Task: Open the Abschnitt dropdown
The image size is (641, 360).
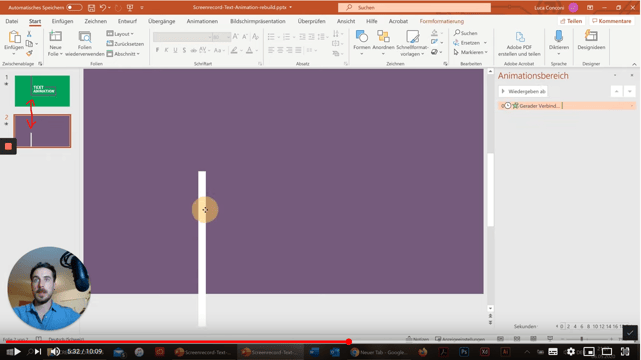Action: click(123, 54)
